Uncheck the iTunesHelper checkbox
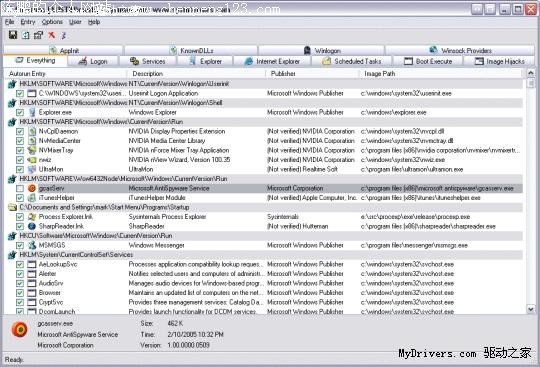This screenshot has height=367, width=540. click(x=20, y=198)
